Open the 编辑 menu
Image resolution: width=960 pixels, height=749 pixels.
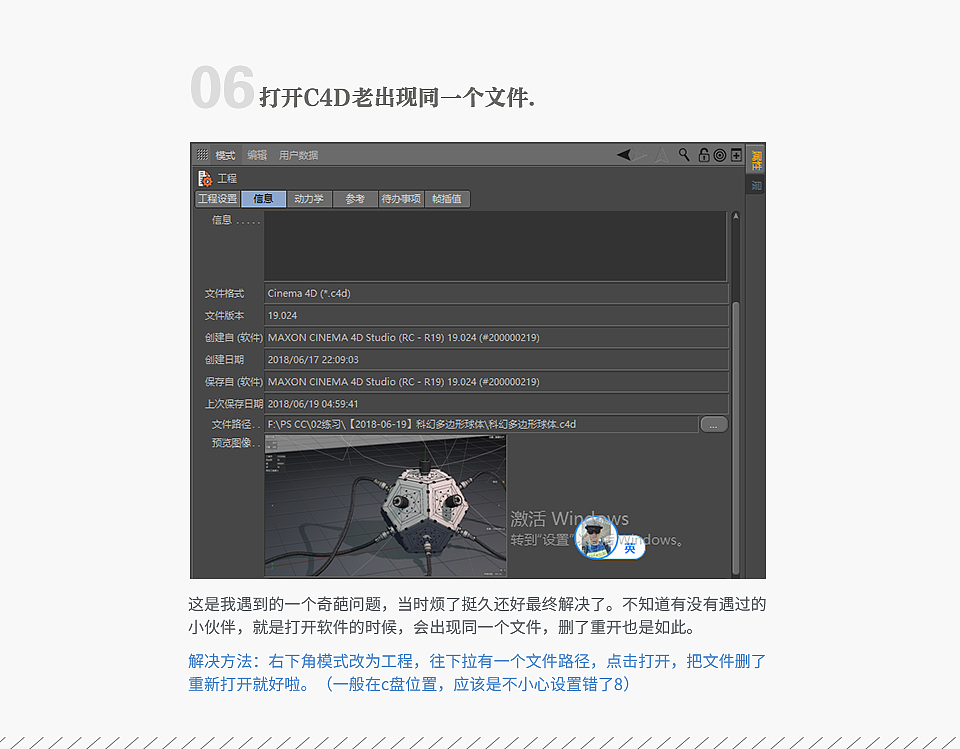click(257, 155)
